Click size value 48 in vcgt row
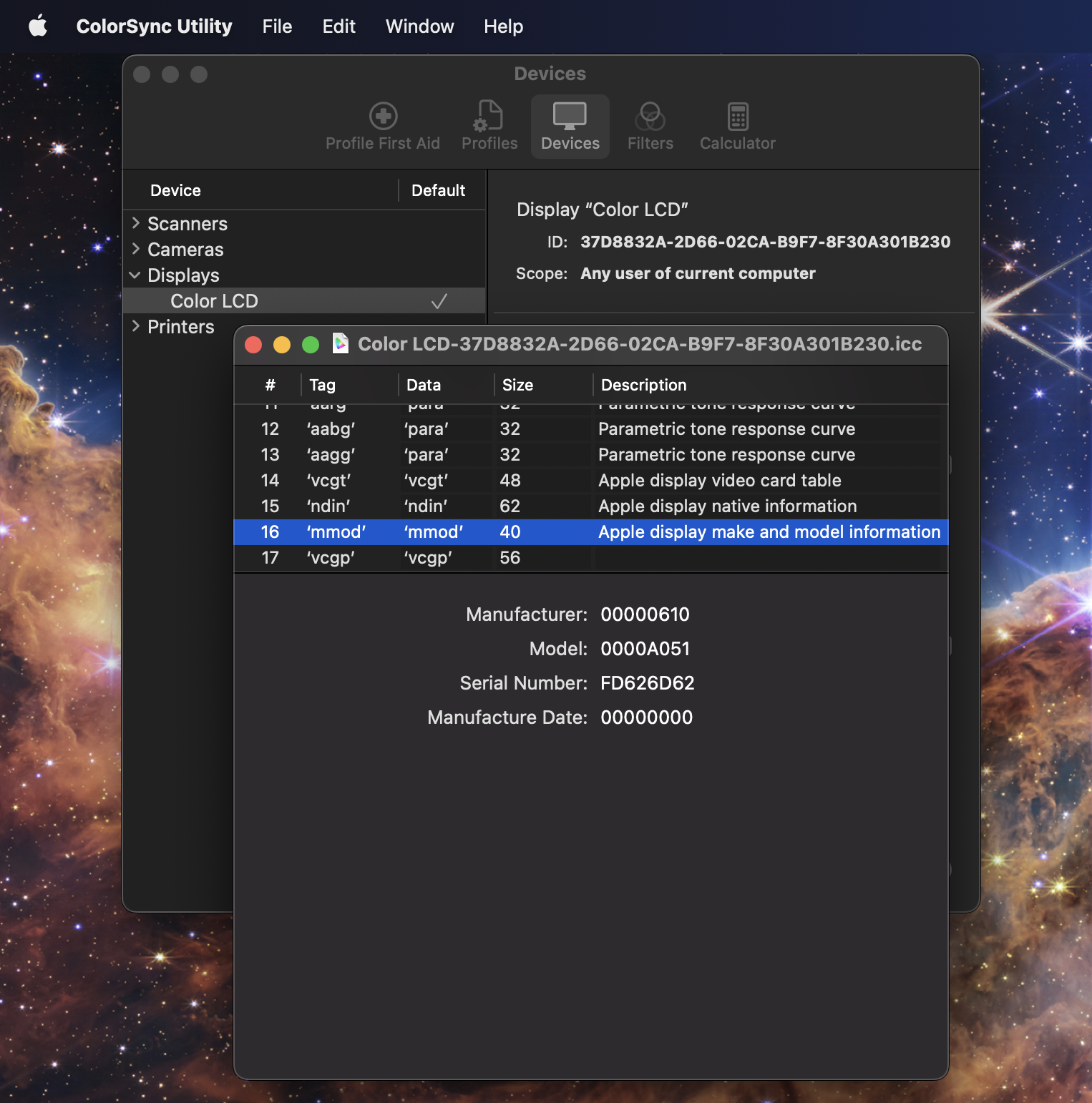Screen dimensions: 1092x1103 coord(510,480)
